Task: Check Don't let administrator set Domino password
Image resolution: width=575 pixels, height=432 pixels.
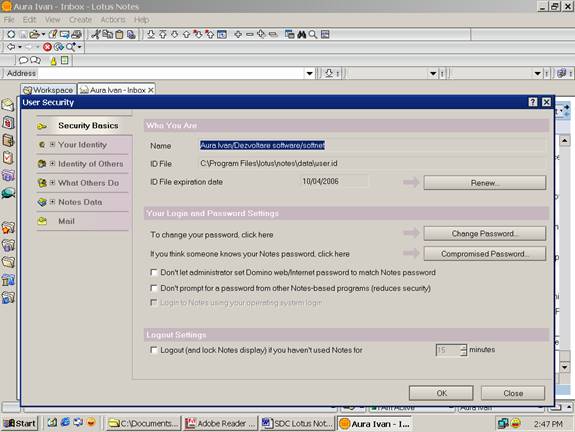Action: point(154,272)
